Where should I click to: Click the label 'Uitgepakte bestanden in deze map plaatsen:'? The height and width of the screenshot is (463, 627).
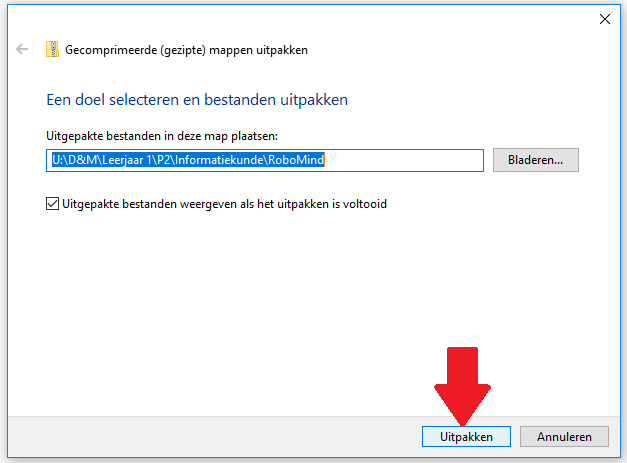pyautogui.click(x=162, y=136)
